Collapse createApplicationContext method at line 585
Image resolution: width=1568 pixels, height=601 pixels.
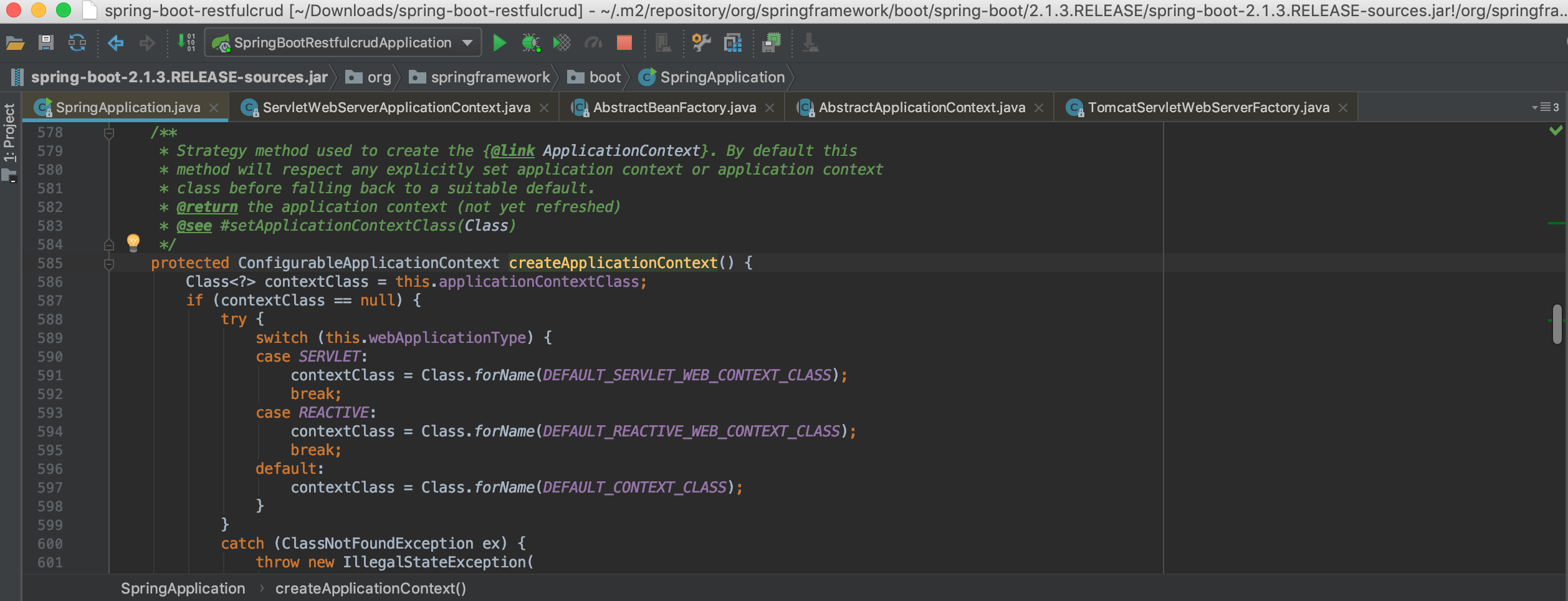(x=109, y=264)
